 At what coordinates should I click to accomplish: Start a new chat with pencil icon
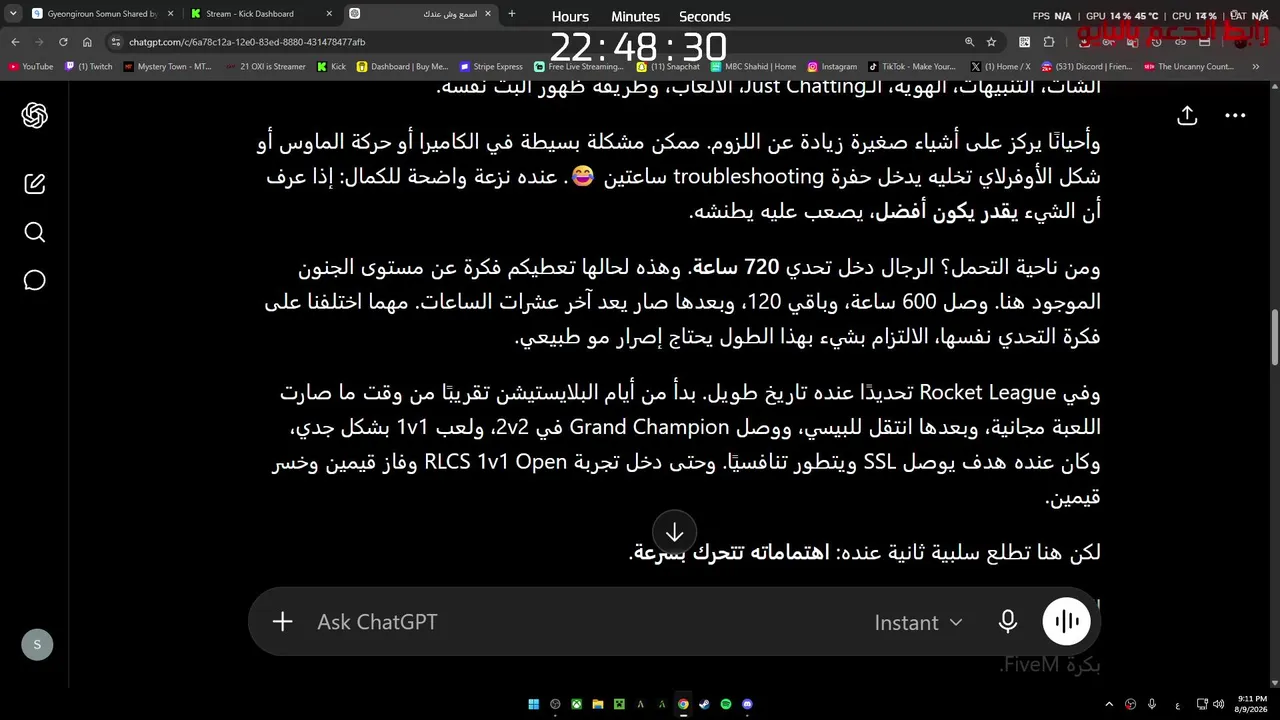(35, 184)
